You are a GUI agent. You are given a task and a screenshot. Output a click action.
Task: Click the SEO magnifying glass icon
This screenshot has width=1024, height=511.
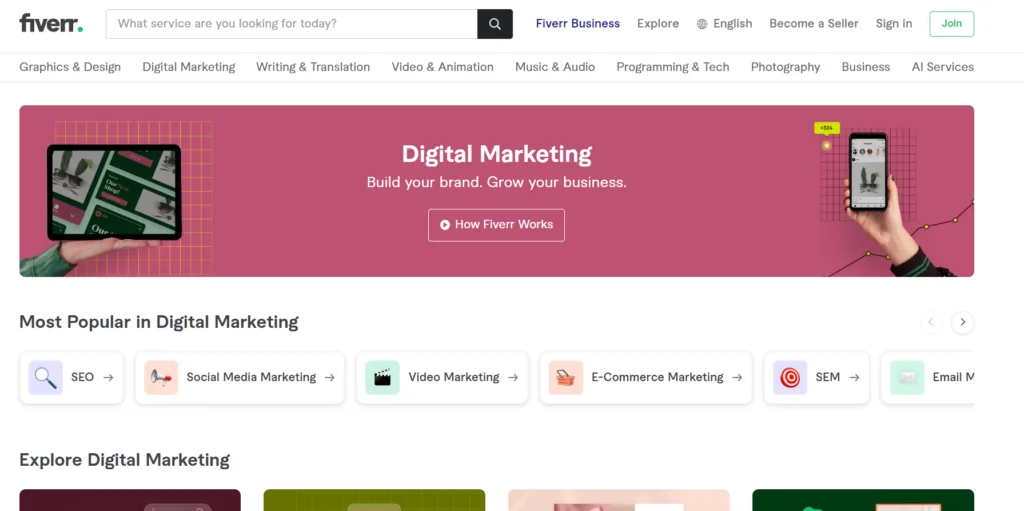tap(46, 377)
